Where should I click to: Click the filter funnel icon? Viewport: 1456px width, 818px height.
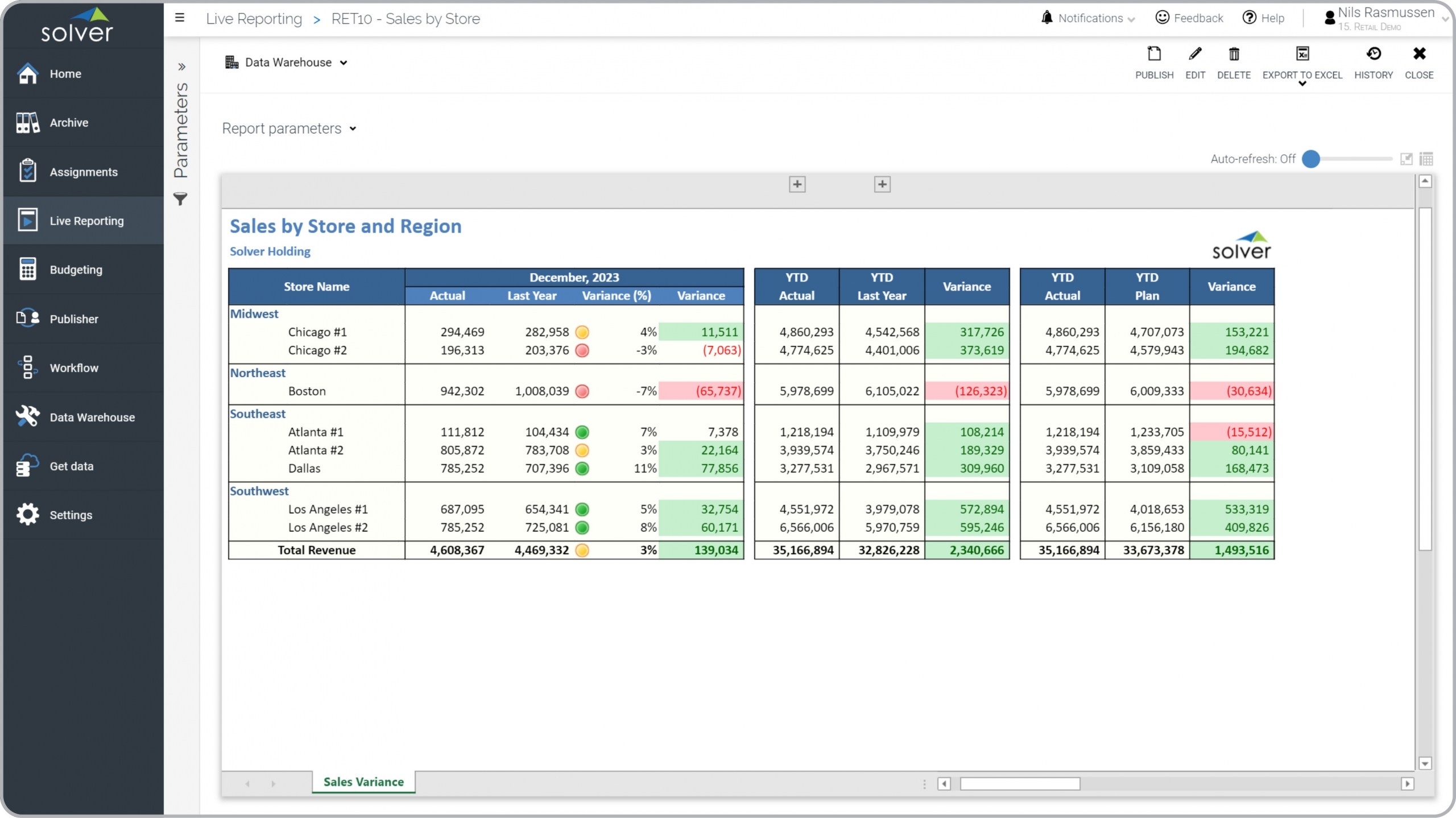tap(180, 199)
